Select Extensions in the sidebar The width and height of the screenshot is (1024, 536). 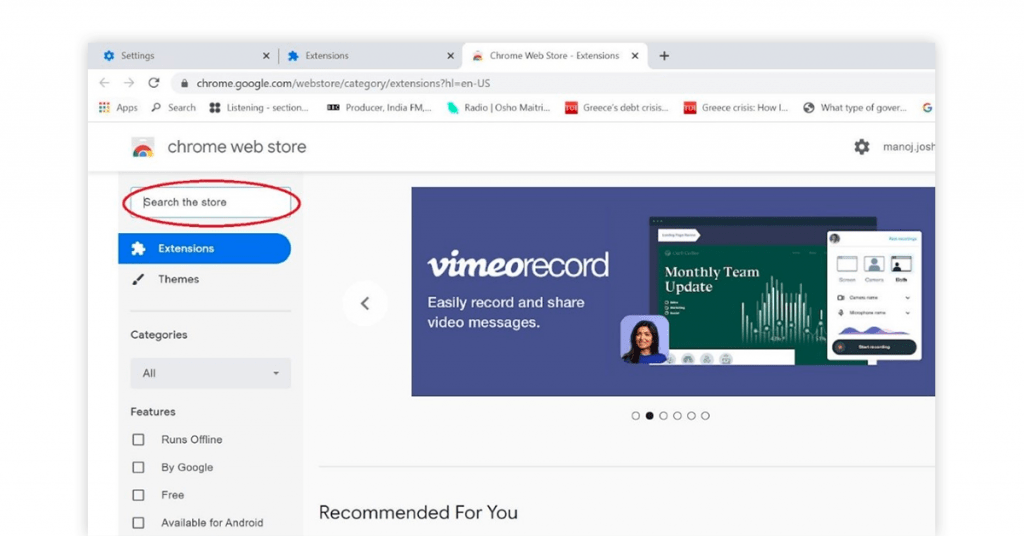pyautogui.click(x=204, y=249)
